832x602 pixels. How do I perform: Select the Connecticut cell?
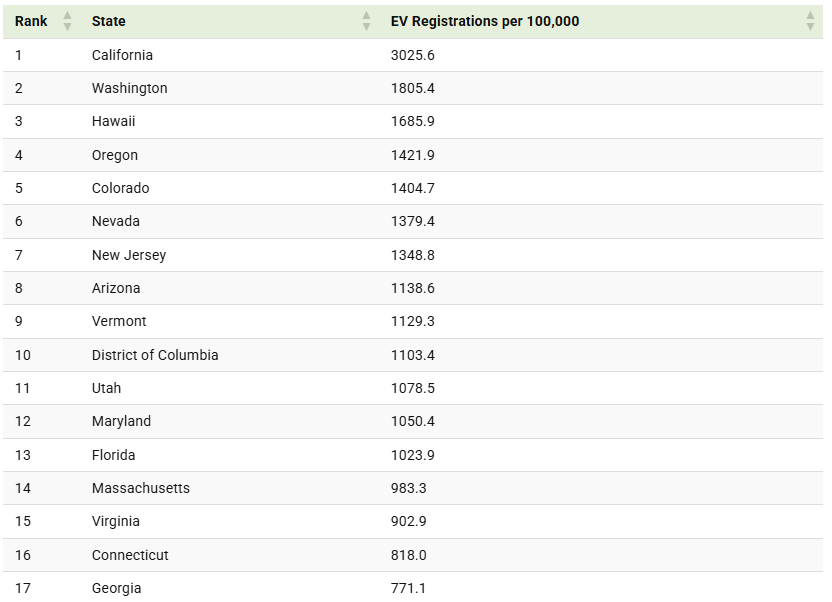pos(130,555)
